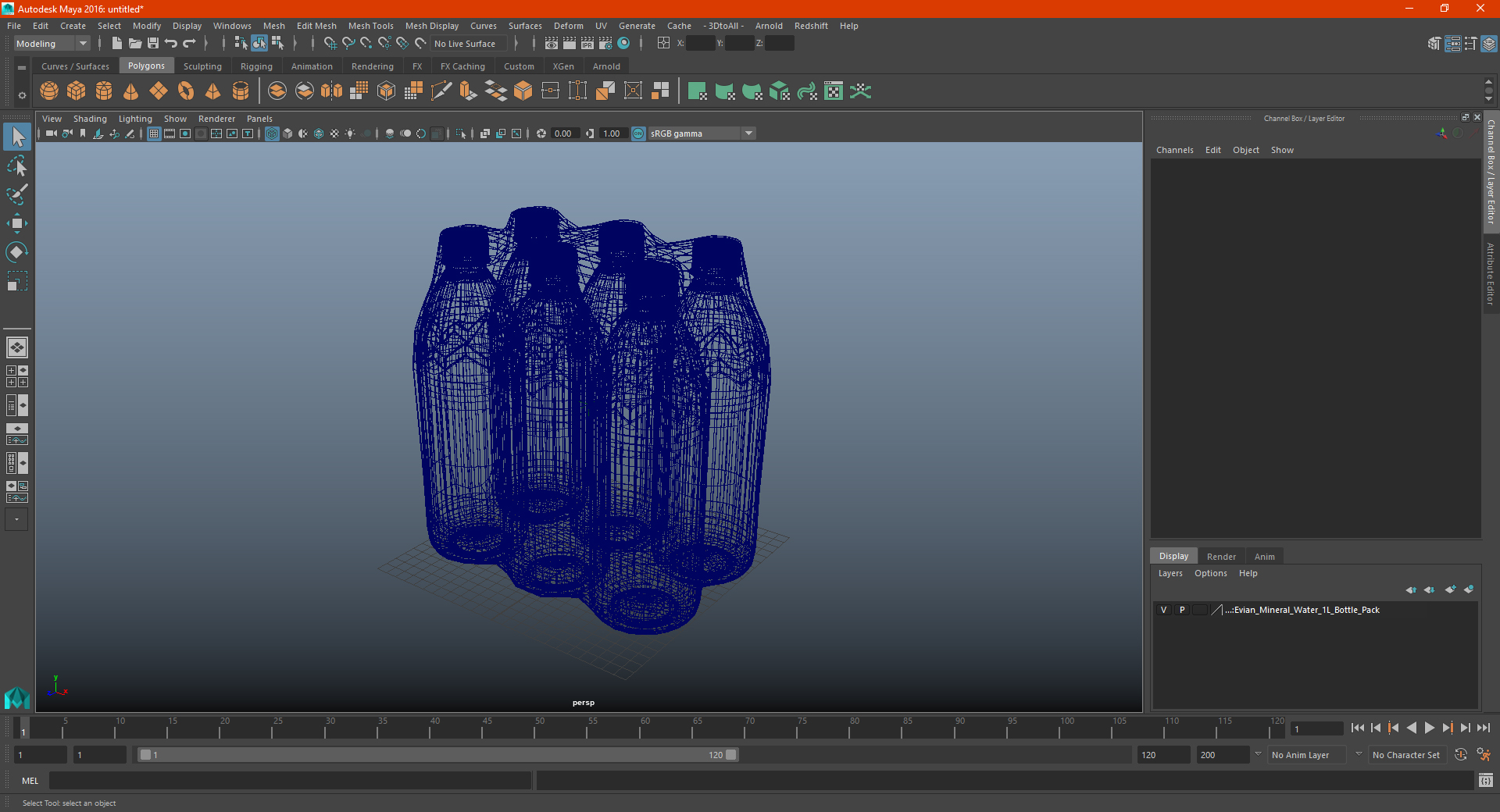Open the sRGB gamma view transform dropdown

[702, 134]
